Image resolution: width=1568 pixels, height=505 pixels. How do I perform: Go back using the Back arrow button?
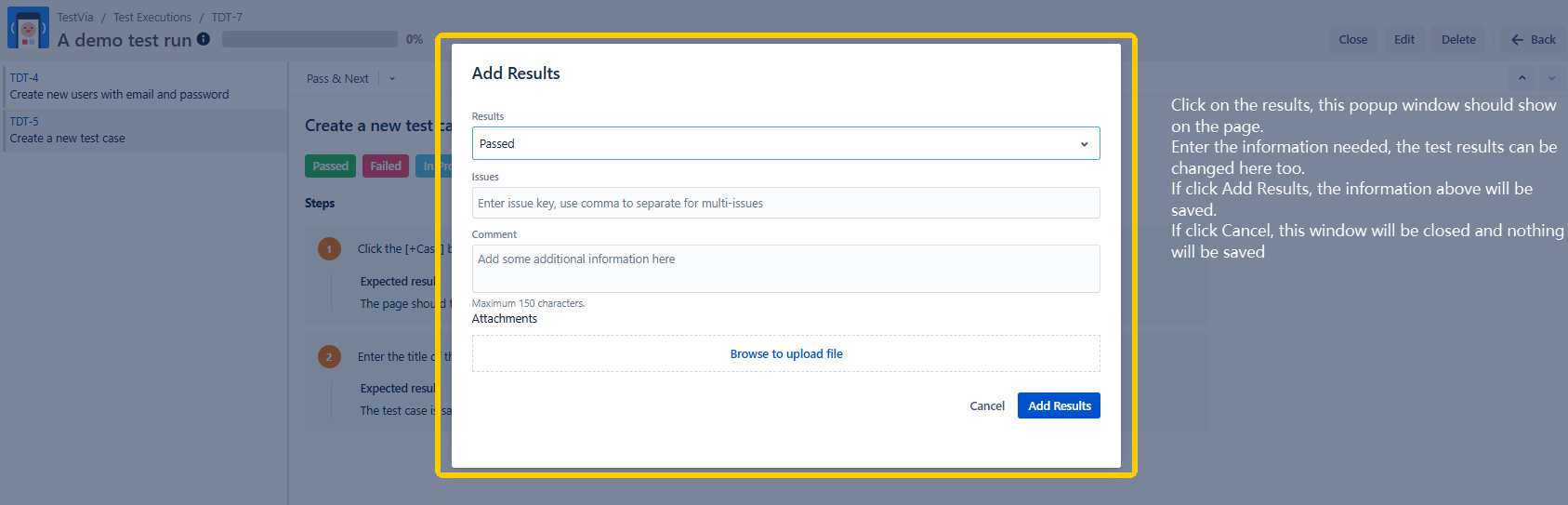coord(1533,39)
